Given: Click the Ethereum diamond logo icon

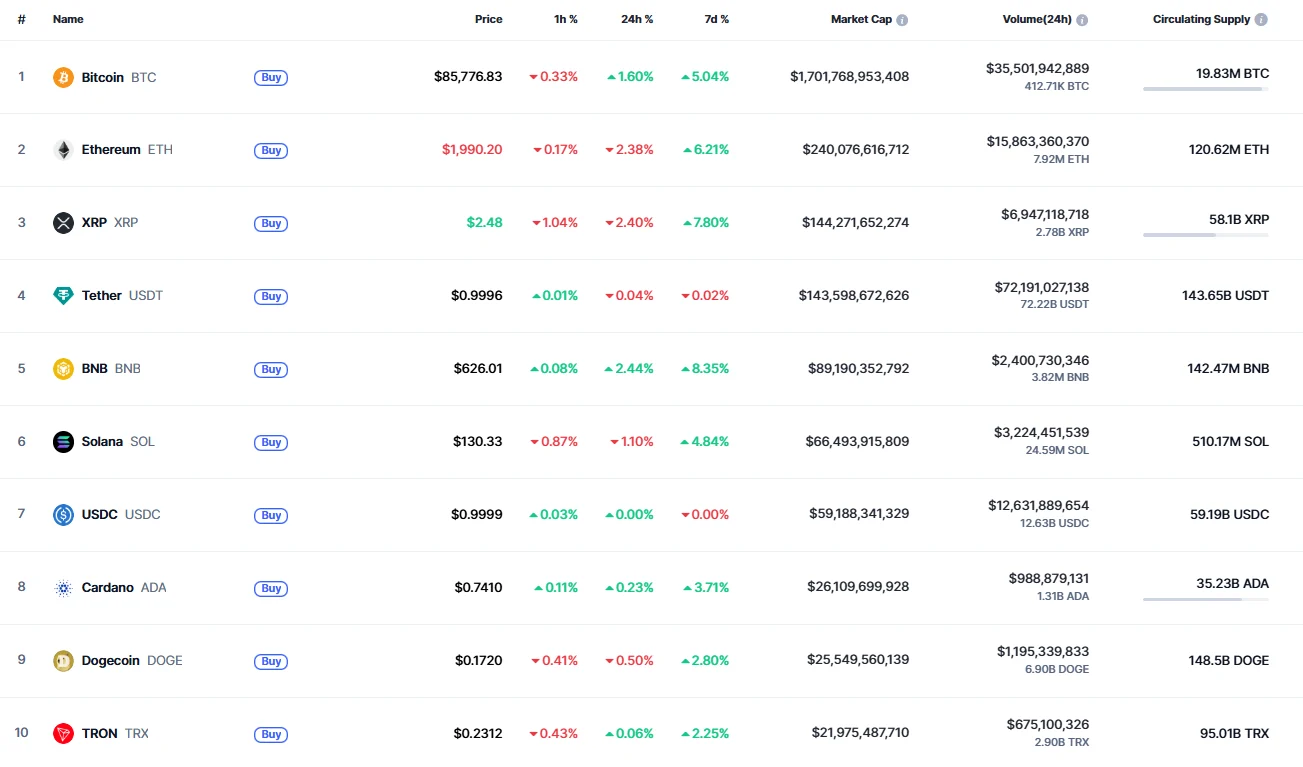Looking at the screenshot, I should coord(63,150).
